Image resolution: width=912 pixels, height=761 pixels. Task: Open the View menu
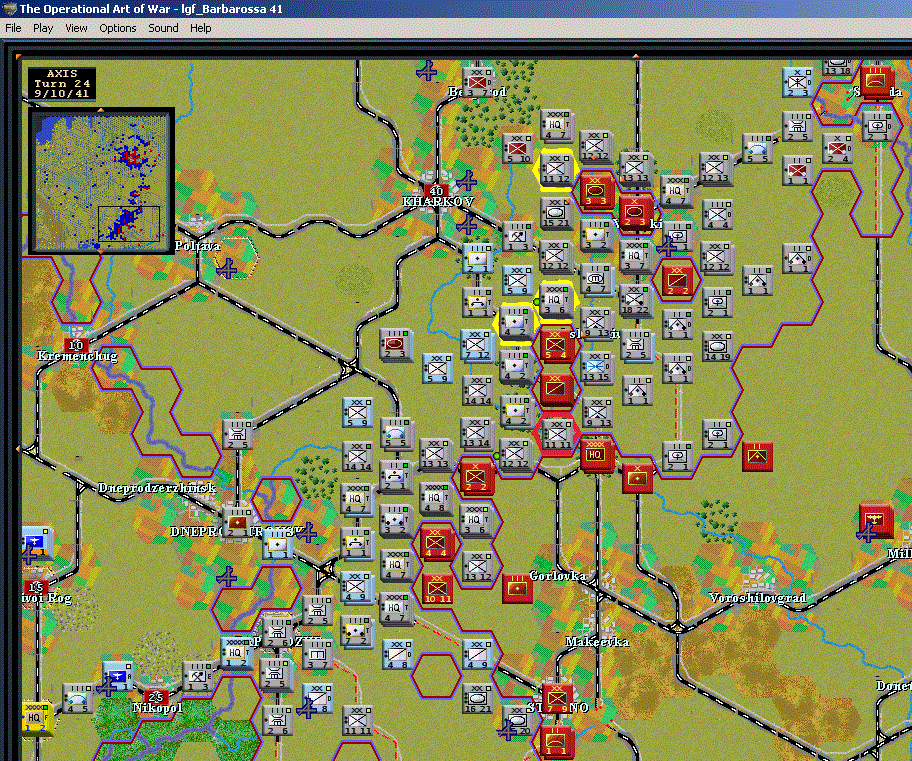[76, 28]
